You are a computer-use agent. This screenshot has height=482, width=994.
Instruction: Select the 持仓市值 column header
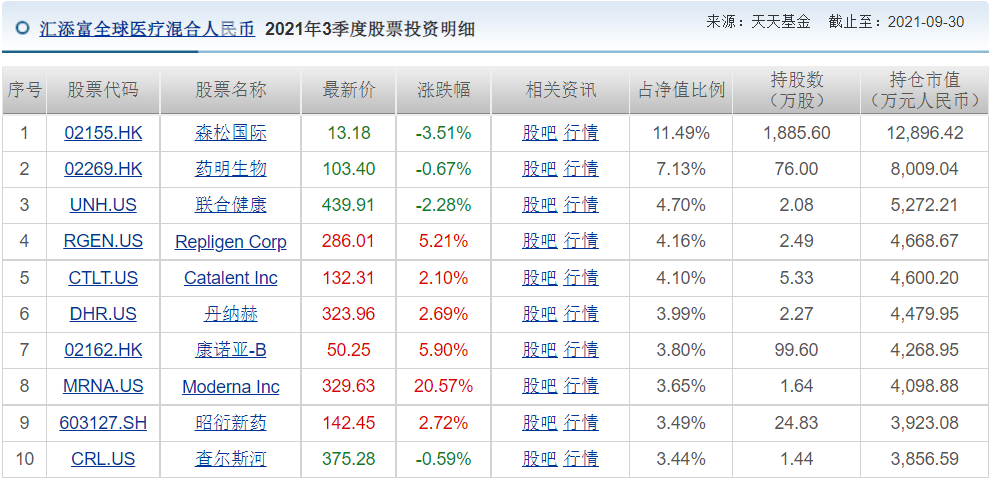pos(924,90)
